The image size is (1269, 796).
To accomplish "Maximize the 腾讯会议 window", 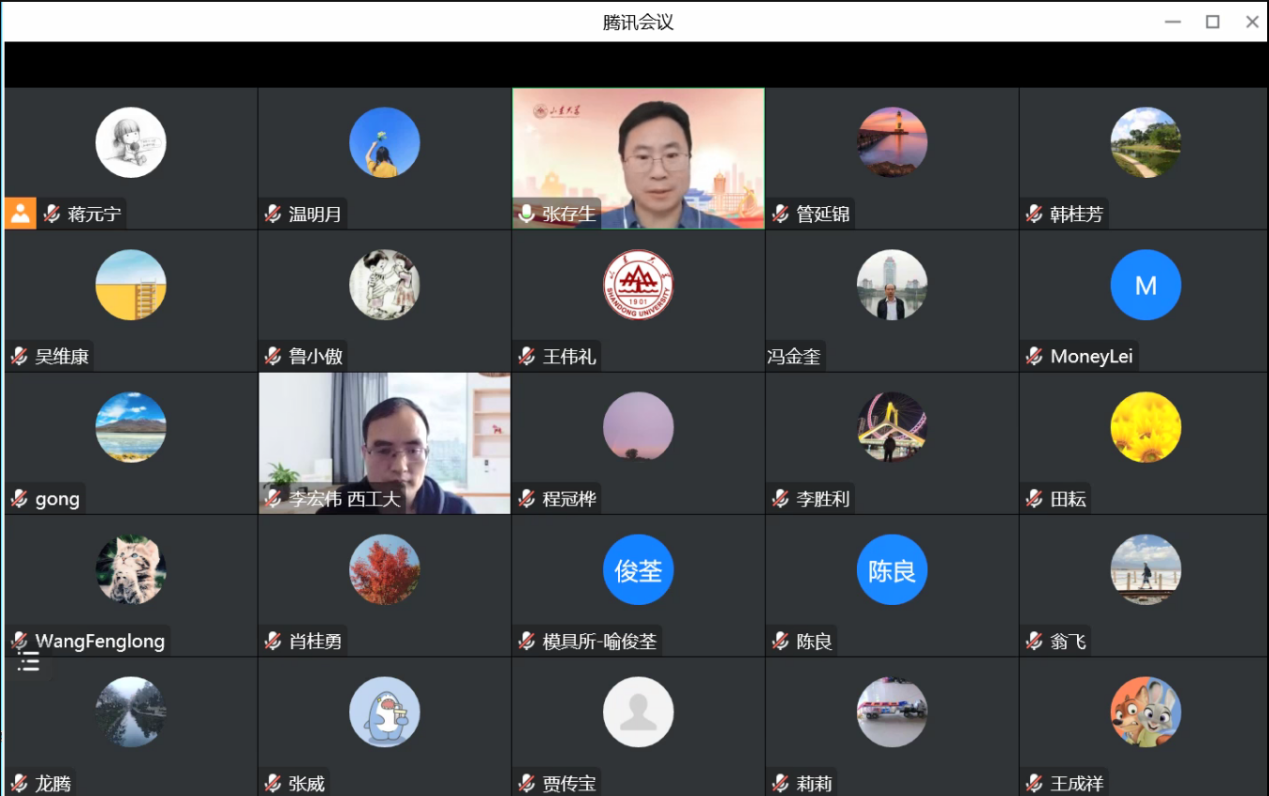I will coord(1212,22).
